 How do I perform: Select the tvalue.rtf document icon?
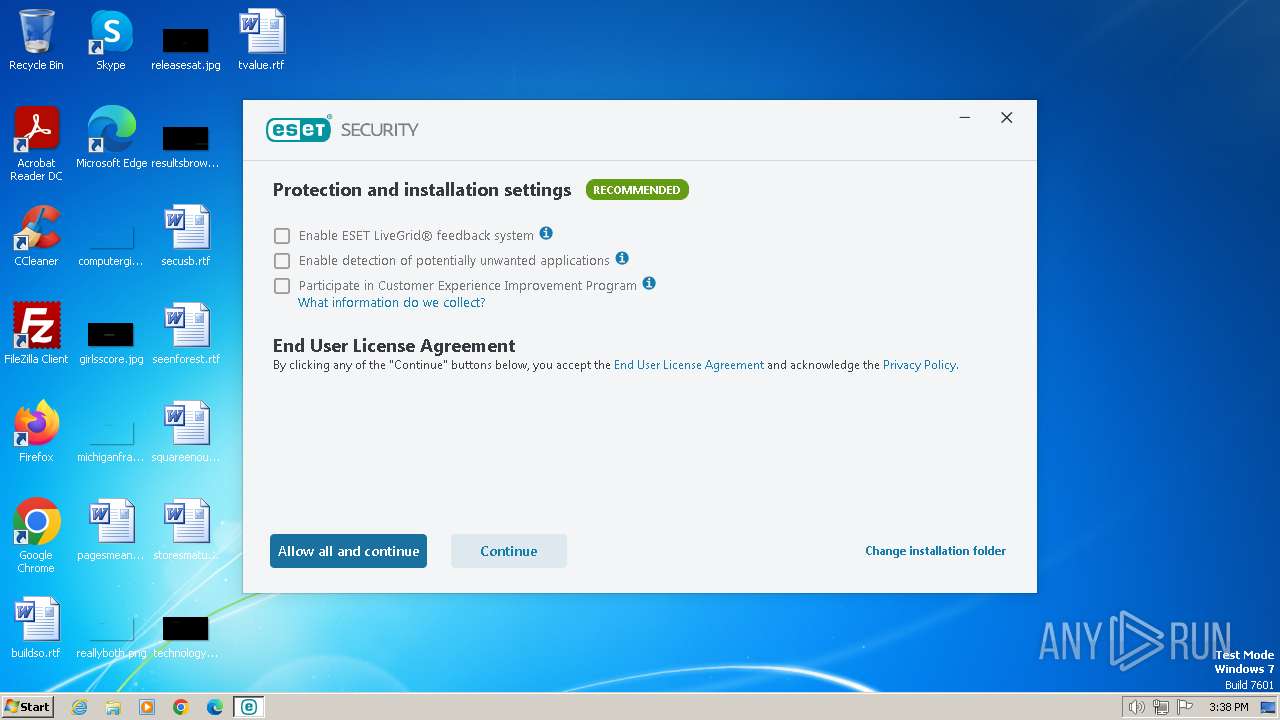coord(261,40)
